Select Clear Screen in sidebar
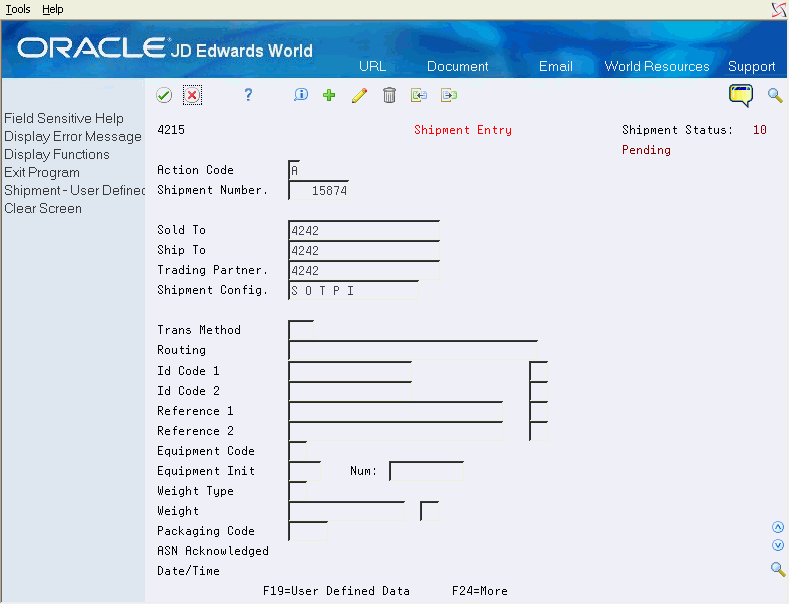Viewport: 789px width, 604px height. (x=43, y=208)
